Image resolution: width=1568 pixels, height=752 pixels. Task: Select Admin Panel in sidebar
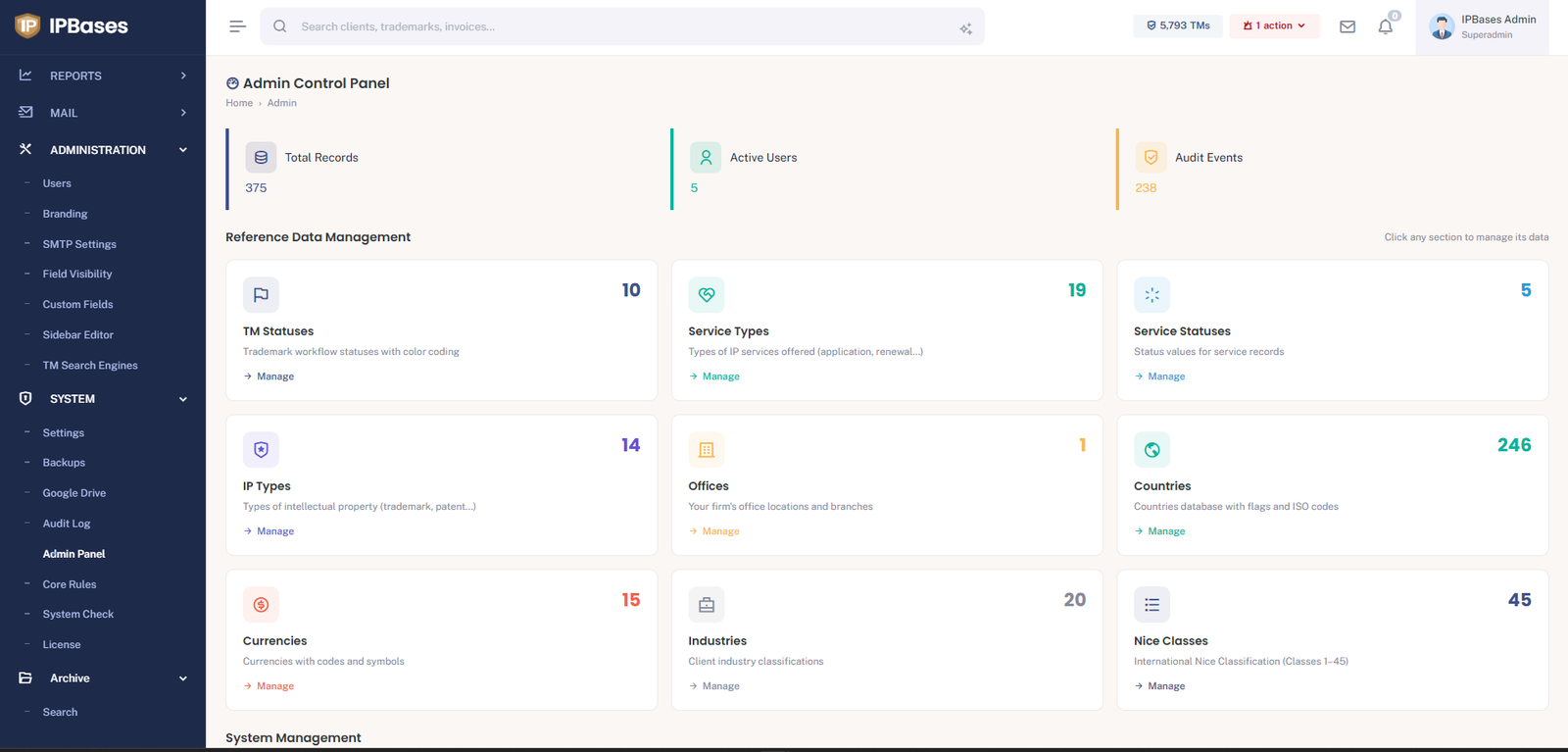pos(73,554)
